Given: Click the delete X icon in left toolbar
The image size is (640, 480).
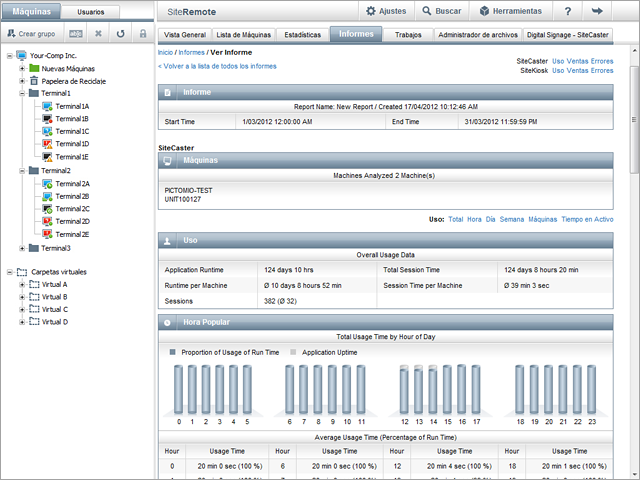Looking at the screenshot, I should [x=98, y=33].
